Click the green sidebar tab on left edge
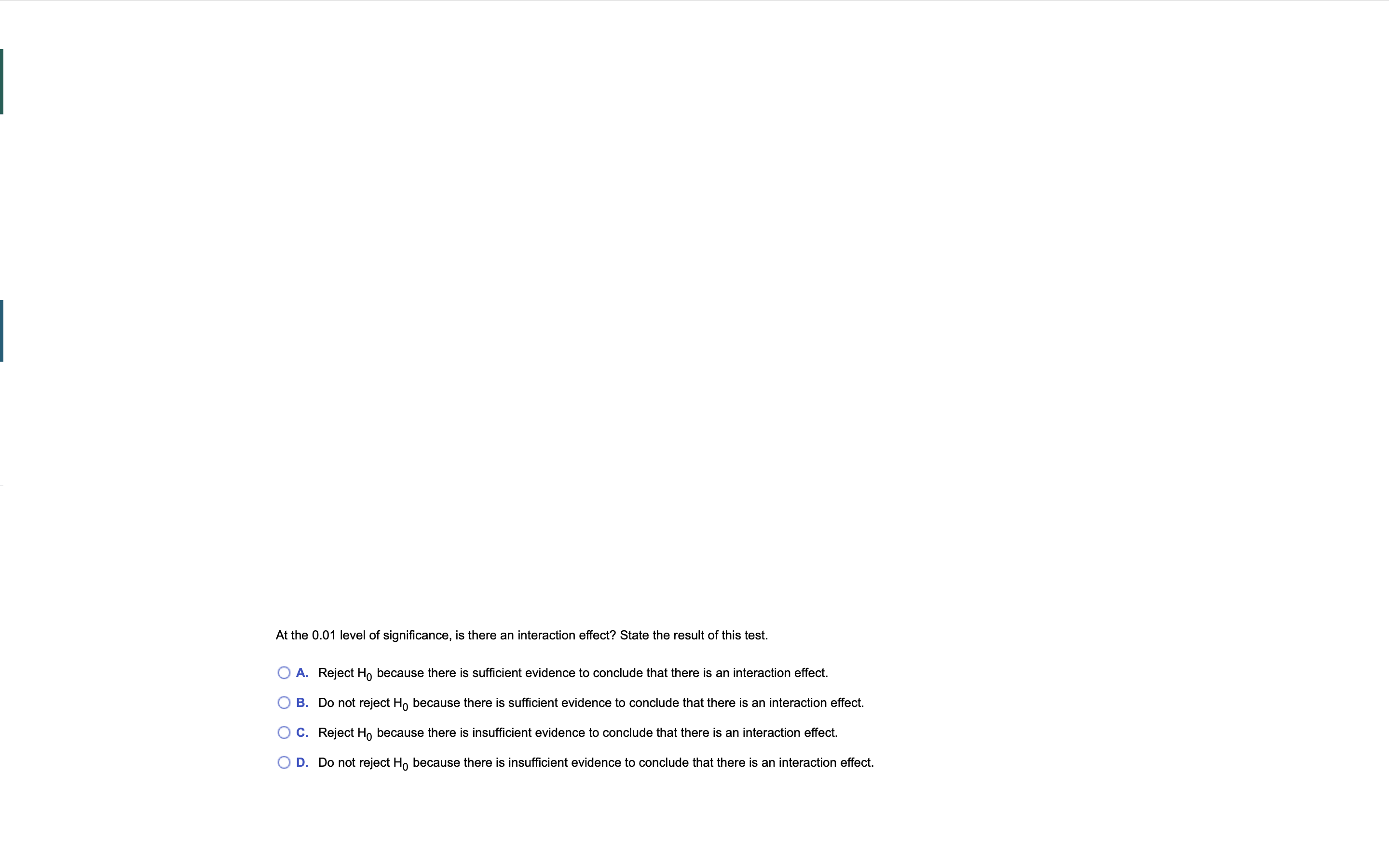The image size is (1389, 868). click(2, 81)
